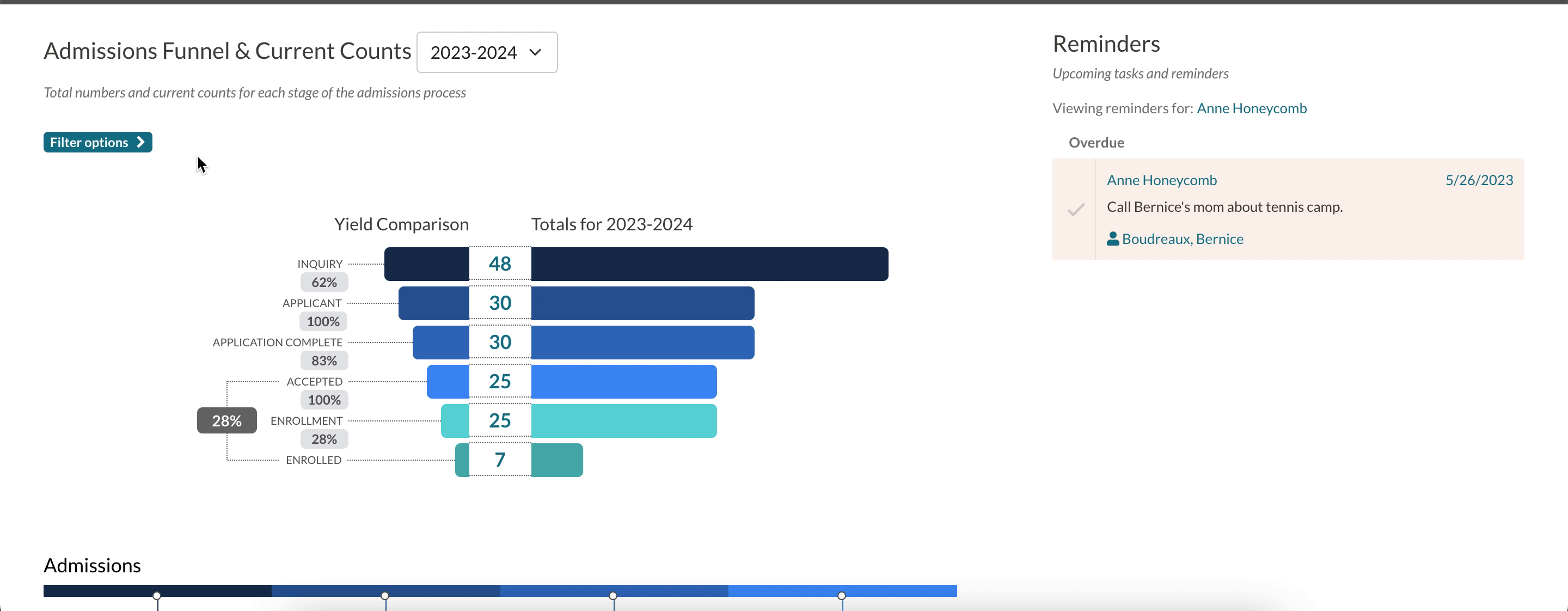This screenshot has width=1568, height=611.
Task: Click the Inquiry total bar of 48
Action: (709, 264)
